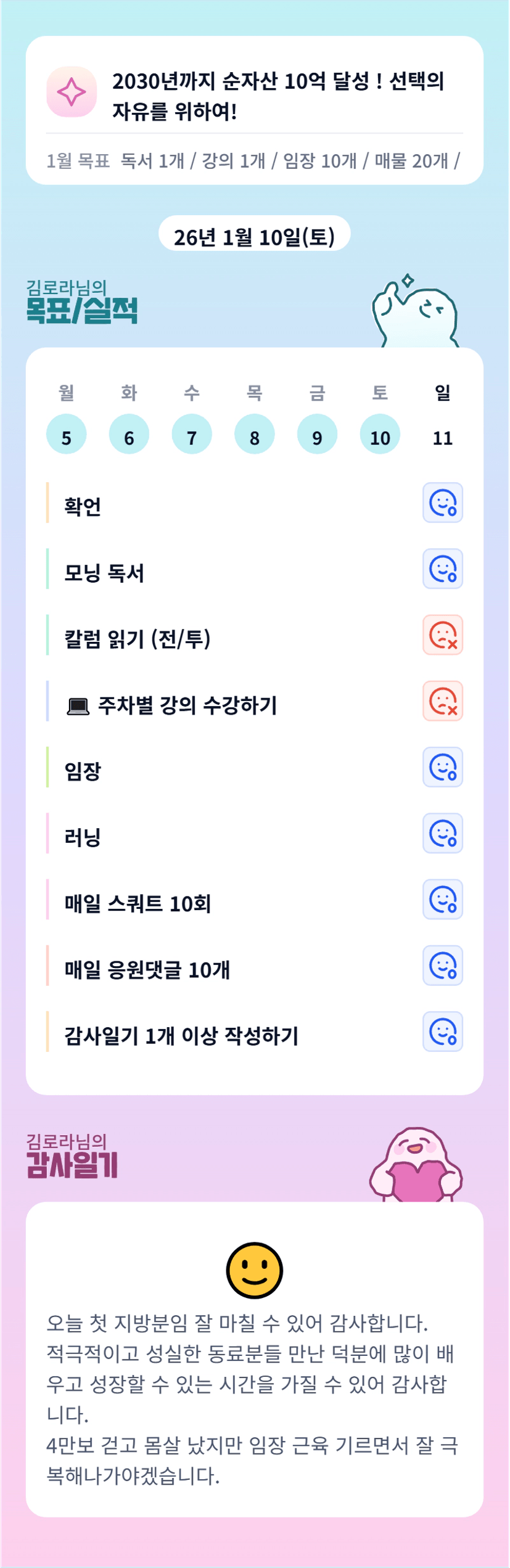
Task: Open the 26년 1월 10일(토) date selector
Action: point(254,237)
